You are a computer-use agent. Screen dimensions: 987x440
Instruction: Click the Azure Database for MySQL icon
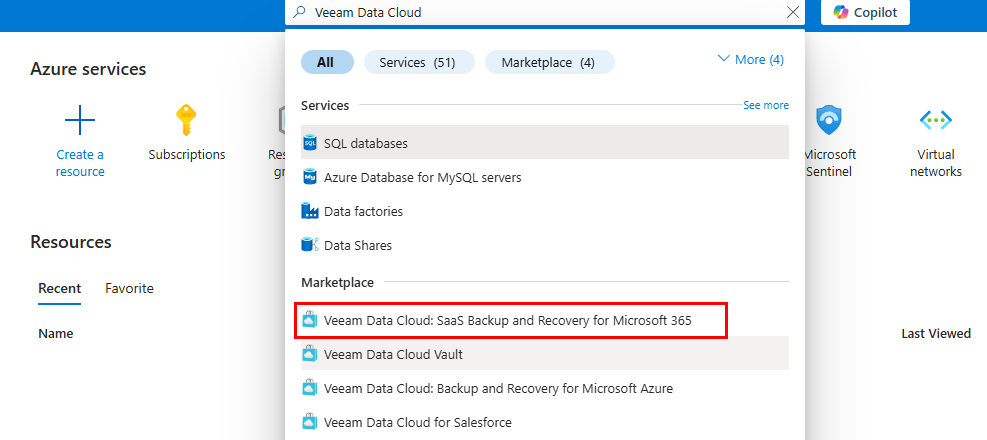(309, 177)
